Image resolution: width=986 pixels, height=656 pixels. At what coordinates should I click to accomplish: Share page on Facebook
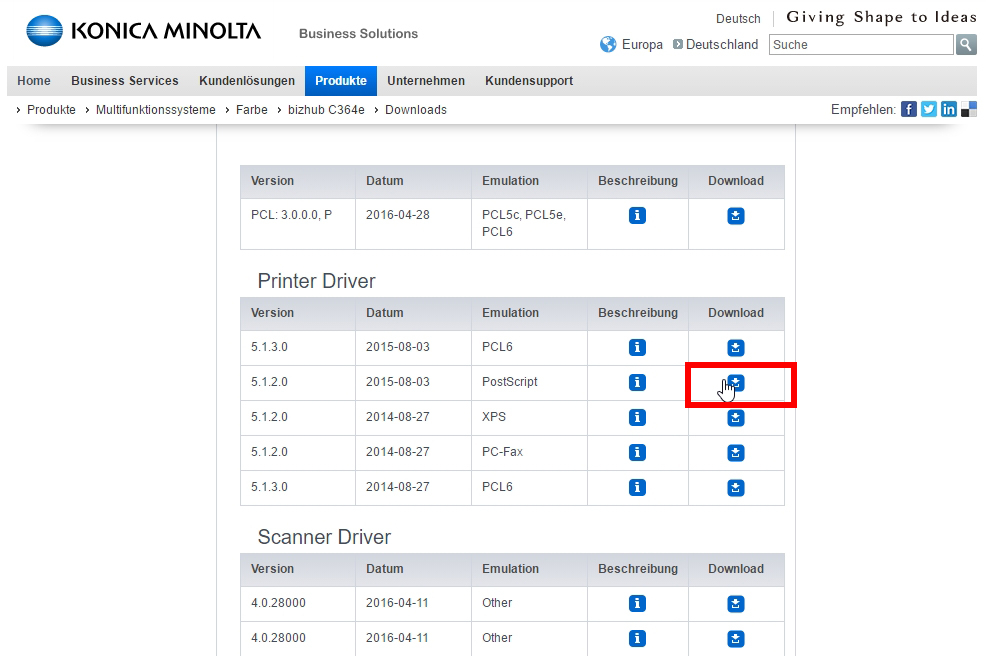(909, 109)
